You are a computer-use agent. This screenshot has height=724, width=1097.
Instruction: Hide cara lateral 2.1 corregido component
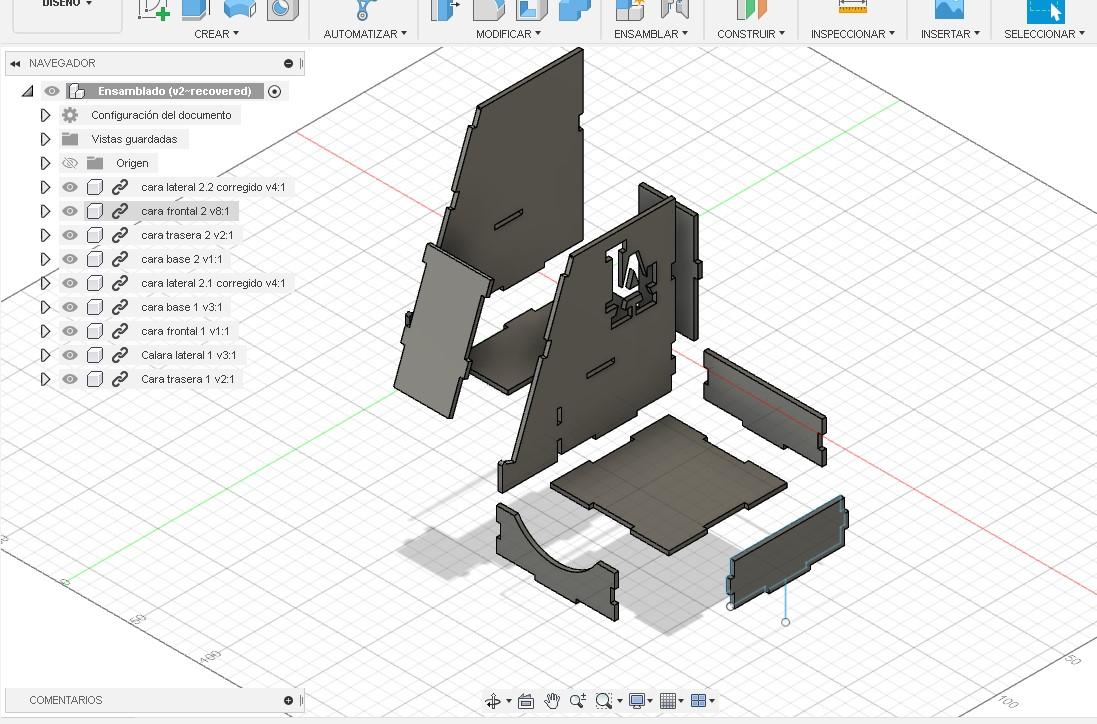pyautogui.click(x=69, y=283)
